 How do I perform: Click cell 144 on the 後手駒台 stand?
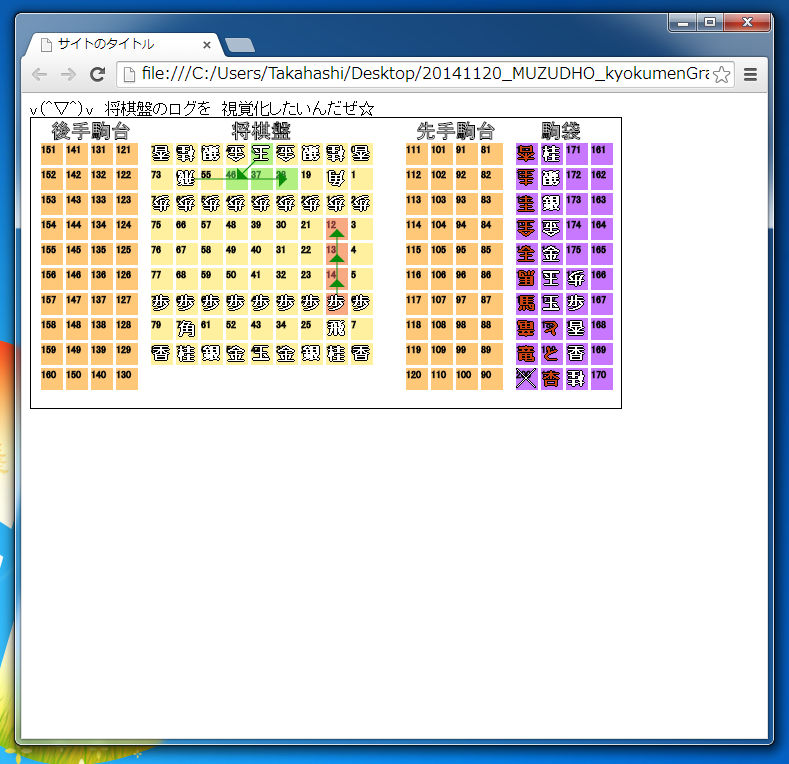tap(76, 228)
